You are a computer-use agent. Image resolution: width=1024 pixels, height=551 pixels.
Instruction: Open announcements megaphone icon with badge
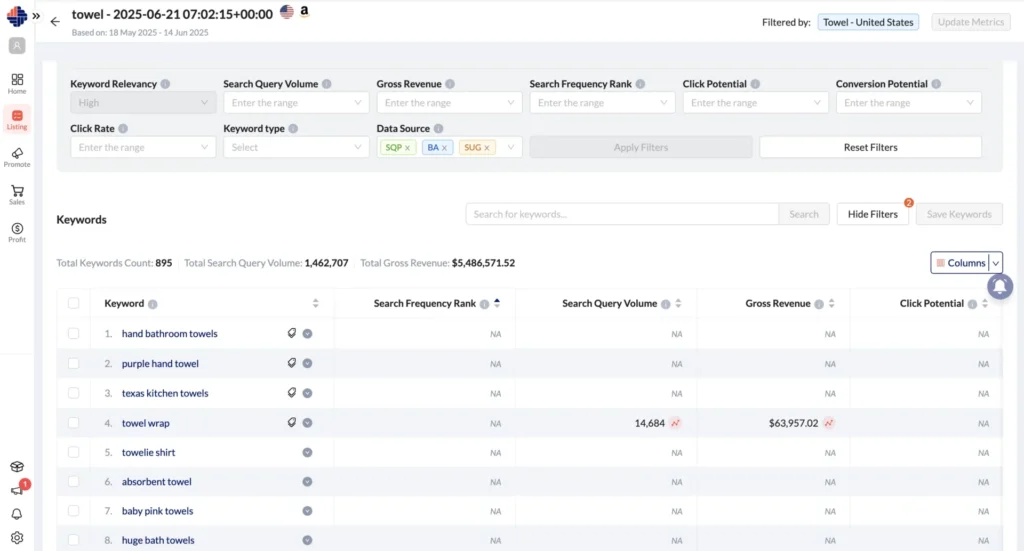click(x=18, y=489)
